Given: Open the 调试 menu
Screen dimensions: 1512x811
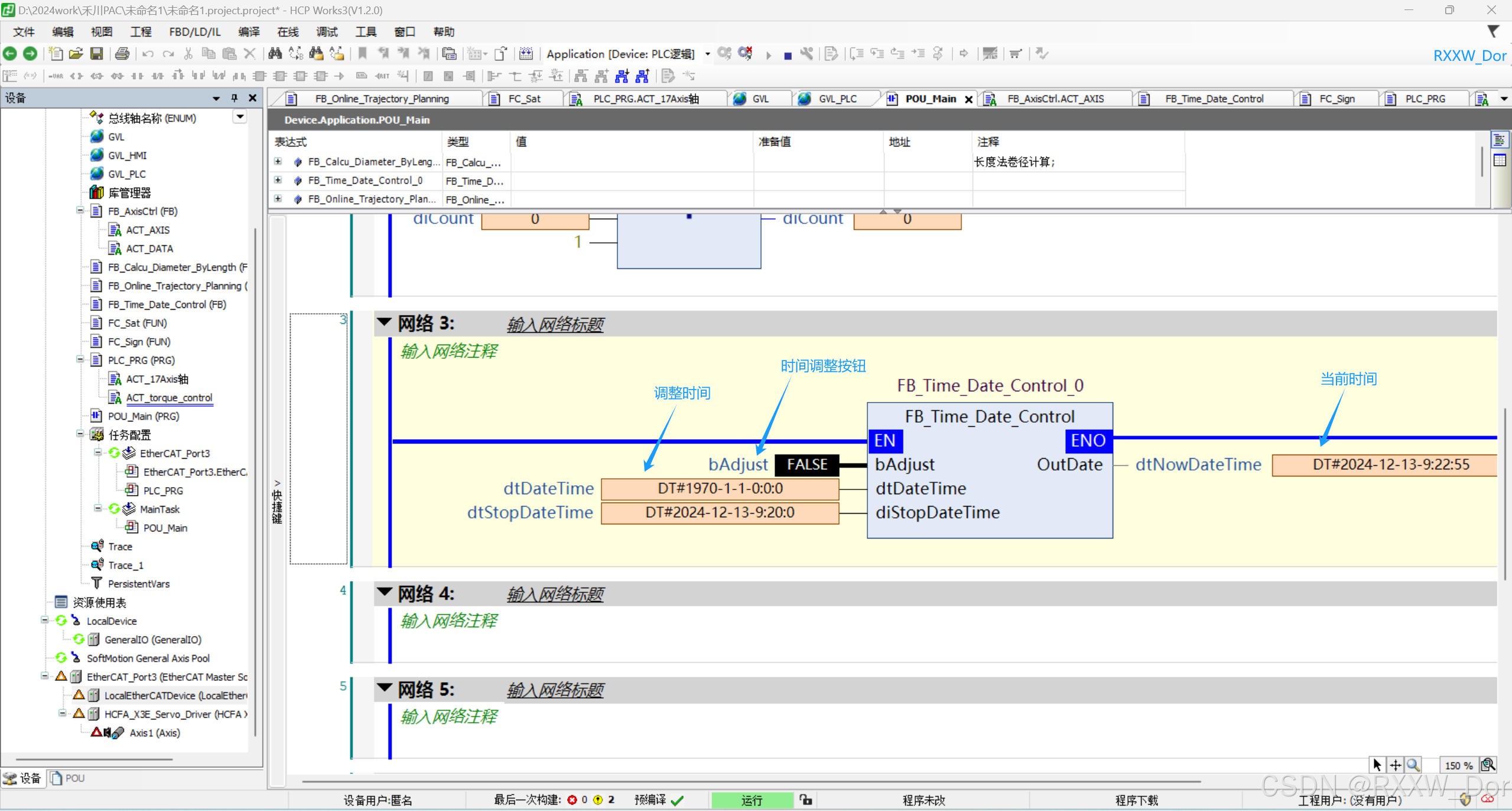Looking at the screenshot, I should point(326,31).
